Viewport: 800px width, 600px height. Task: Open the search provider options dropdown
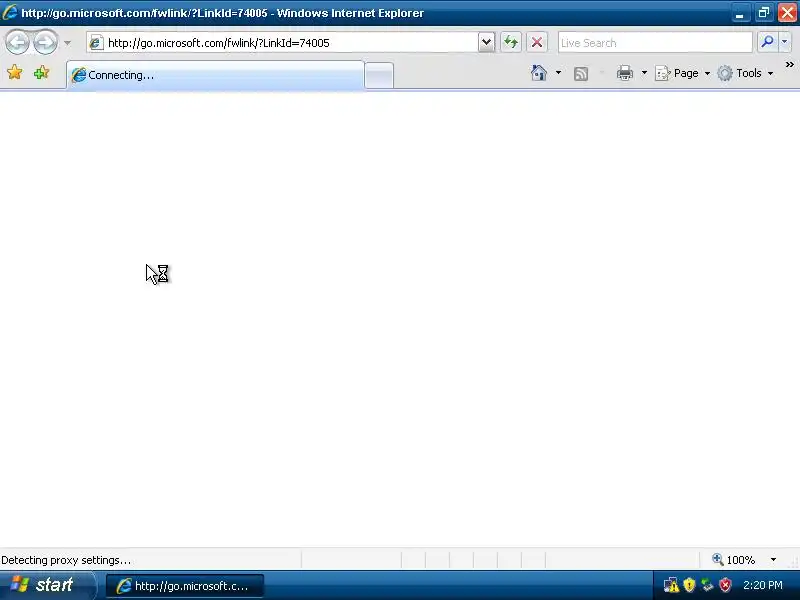pos(785,42)
